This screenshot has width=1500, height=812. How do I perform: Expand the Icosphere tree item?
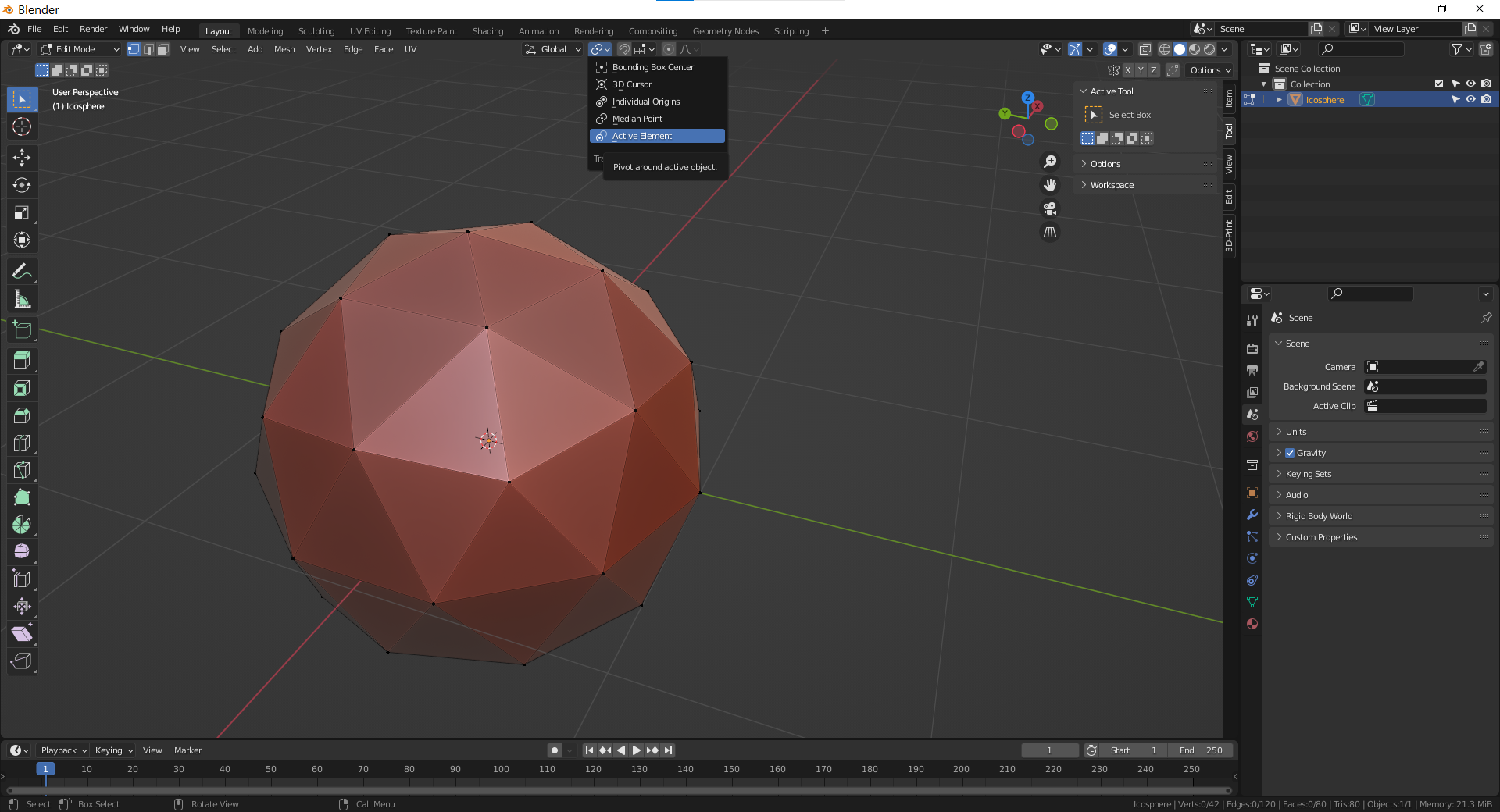click(1279, 99)
